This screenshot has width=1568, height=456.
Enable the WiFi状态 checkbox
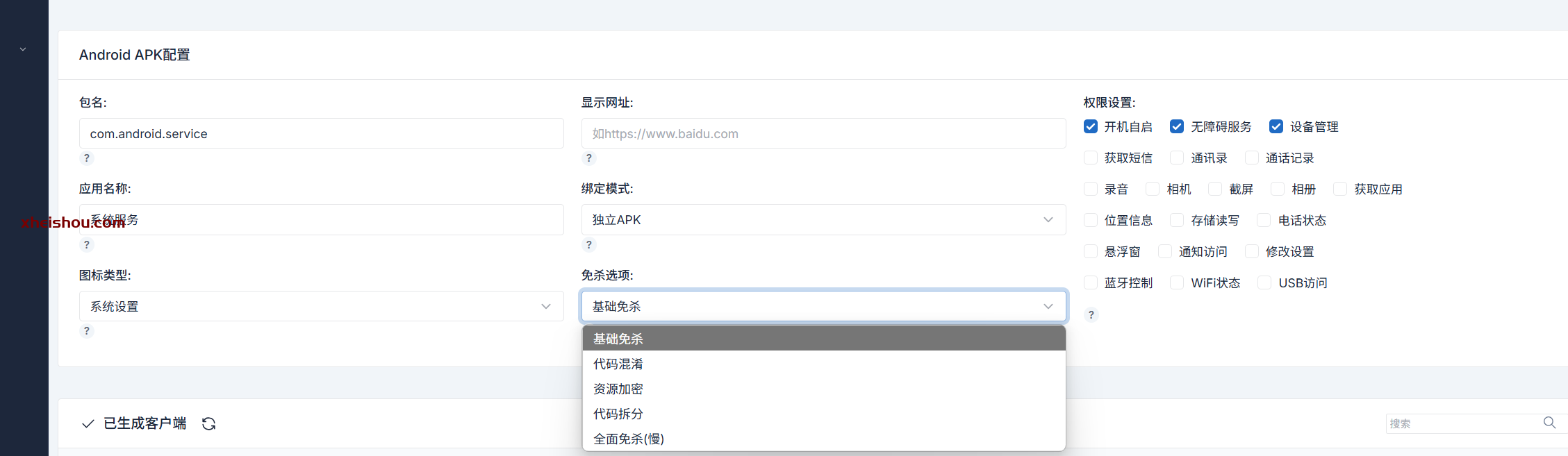point(1177,282)
